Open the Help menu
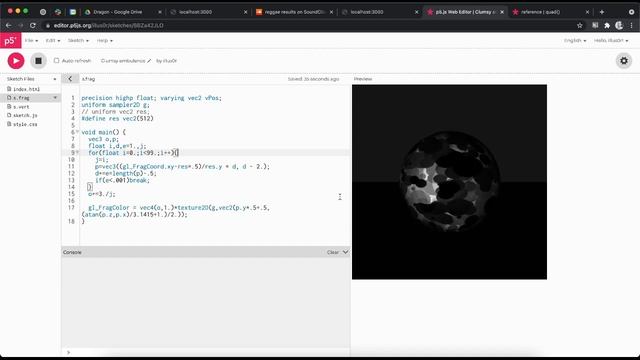 pos(104,40)
